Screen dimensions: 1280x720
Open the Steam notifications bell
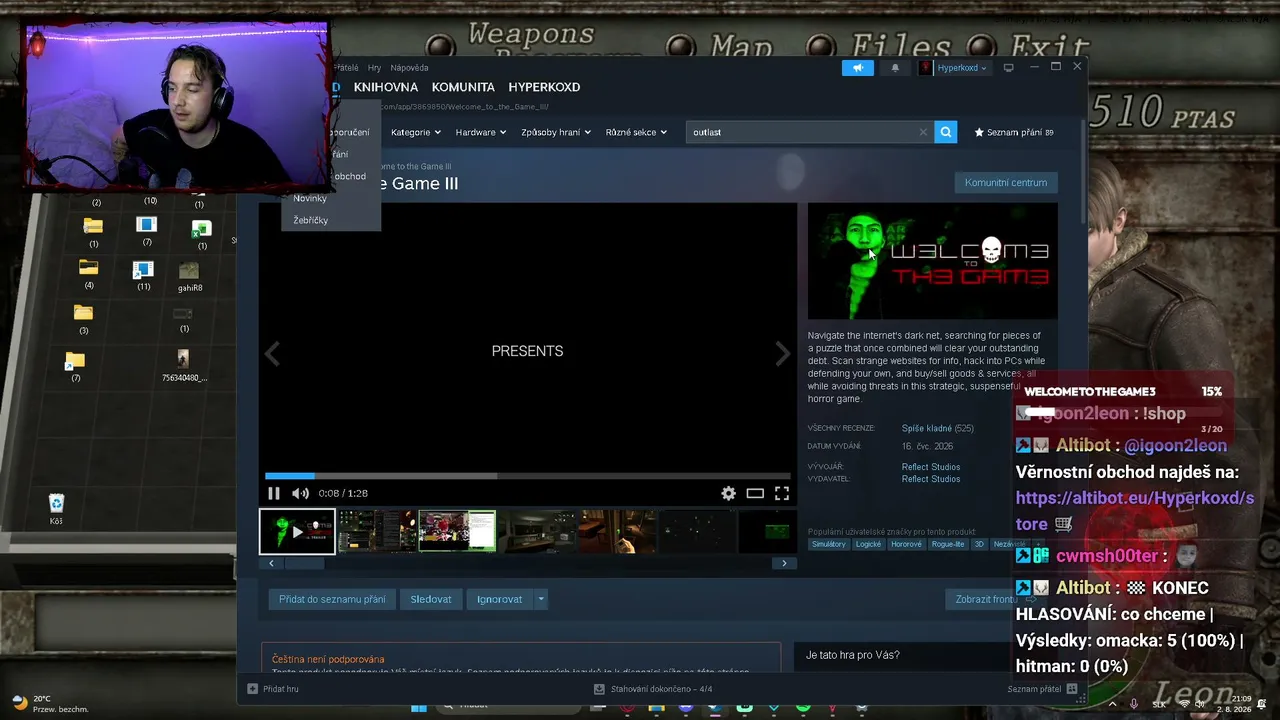[895, 68]
